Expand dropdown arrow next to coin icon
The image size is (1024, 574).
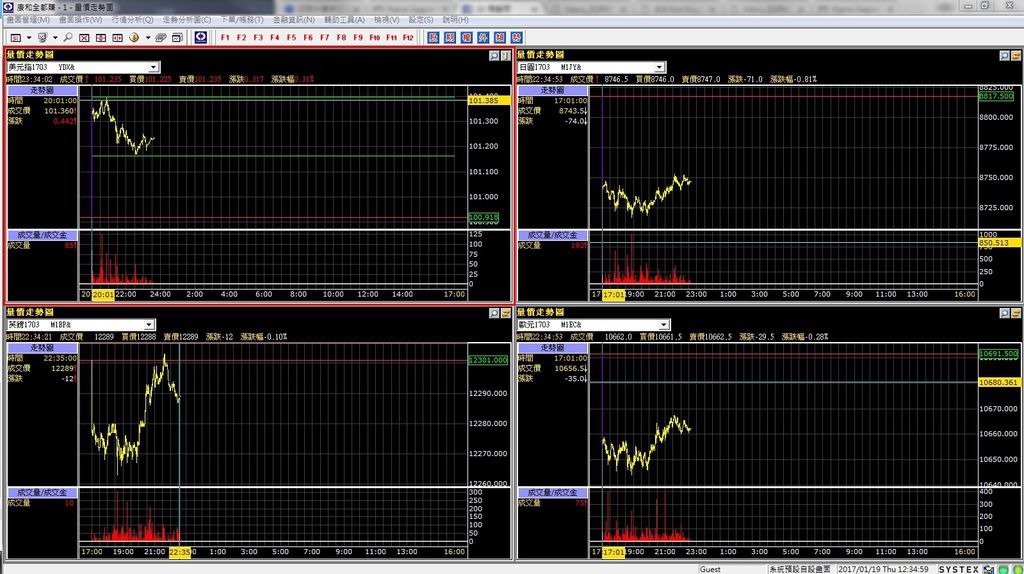[x=148, y=37]
